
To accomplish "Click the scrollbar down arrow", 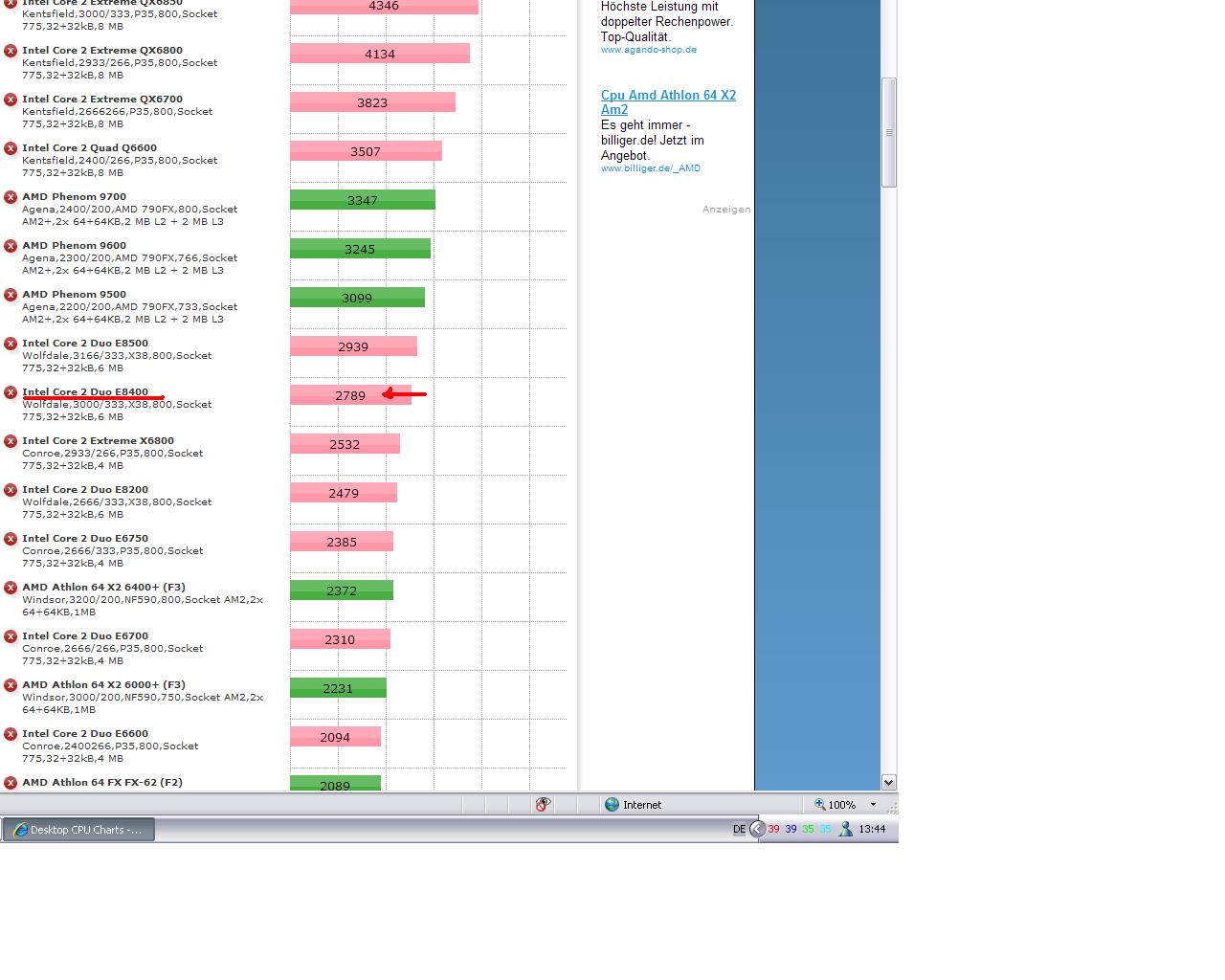I will pyautogui.click(x=889, y=782).
